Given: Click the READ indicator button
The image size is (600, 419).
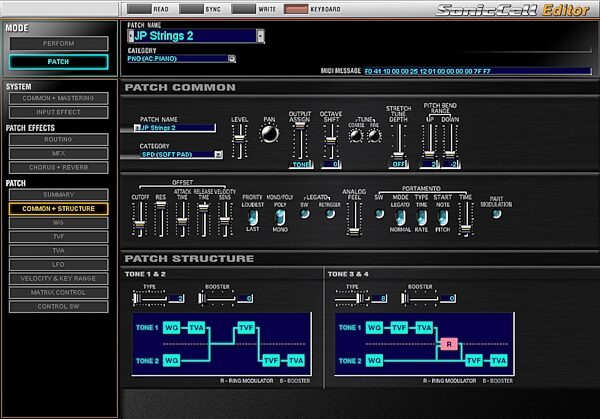Looking at the screenshot, I should tap(139, 9).
